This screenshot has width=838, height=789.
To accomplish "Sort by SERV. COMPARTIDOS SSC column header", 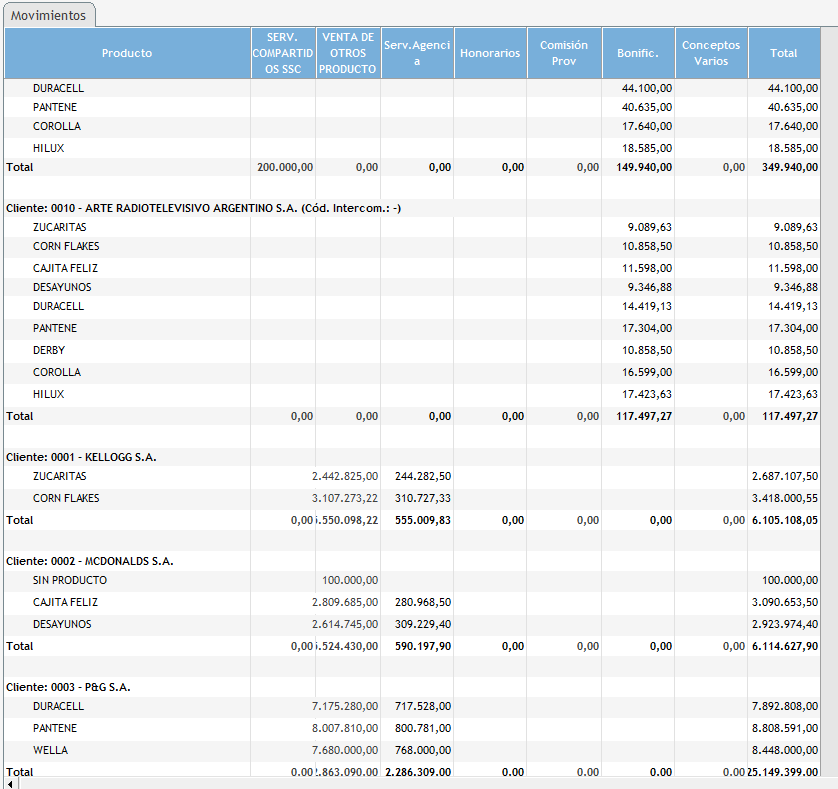I will click(x=283, y=53).
